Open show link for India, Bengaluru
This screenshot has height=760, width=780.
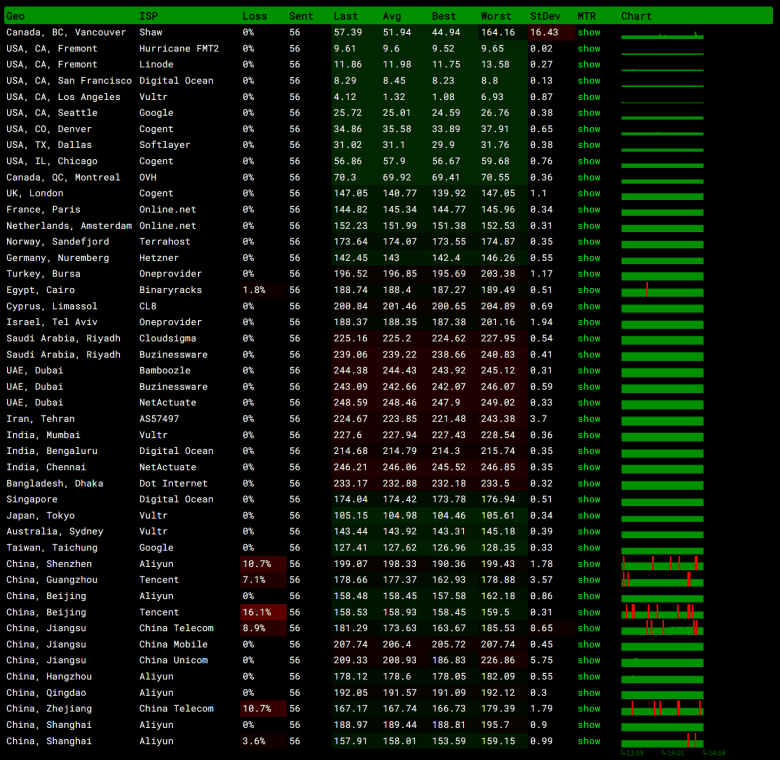(588, 451)
